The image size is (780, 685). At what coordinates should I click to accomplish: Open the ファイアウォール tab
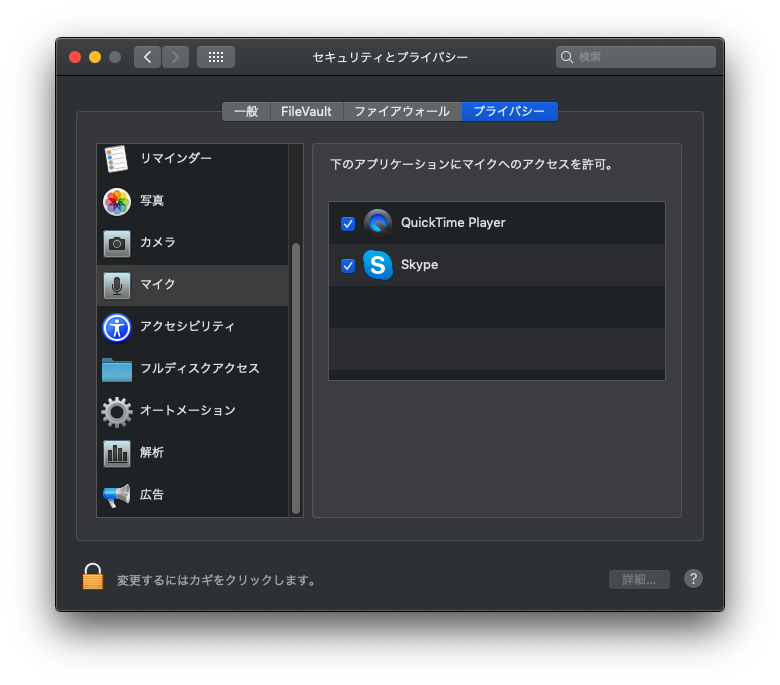[402, 111]
